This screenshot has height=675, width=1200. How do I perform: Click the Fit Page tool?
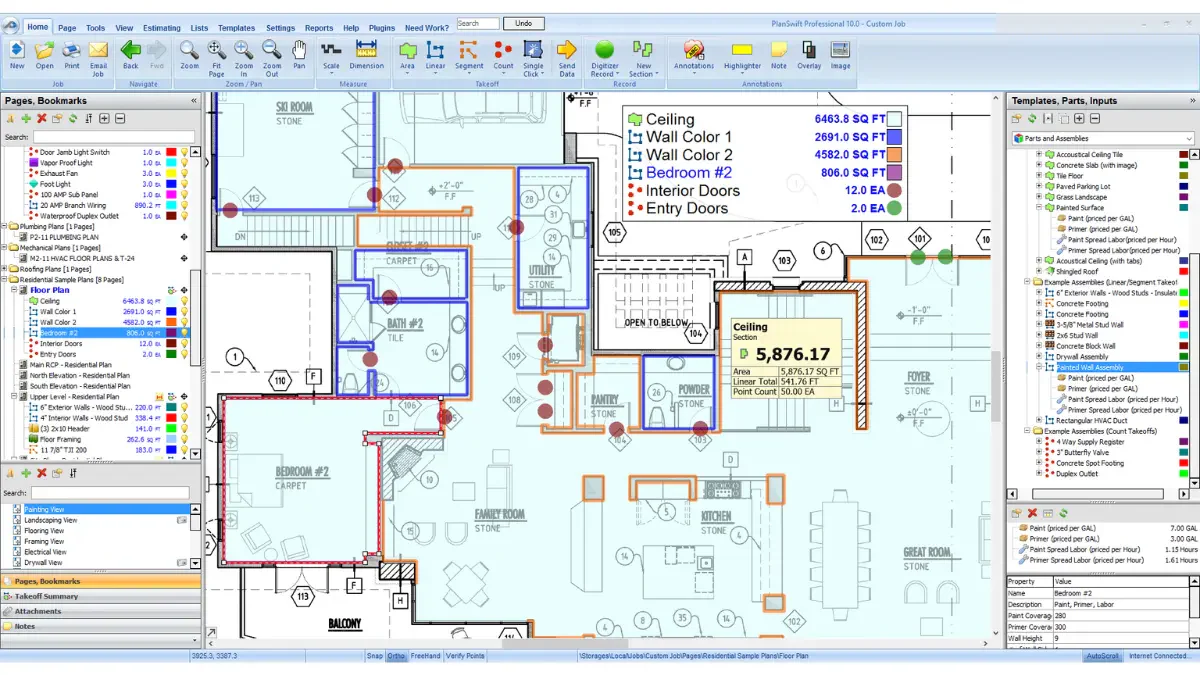coord(216,58)
